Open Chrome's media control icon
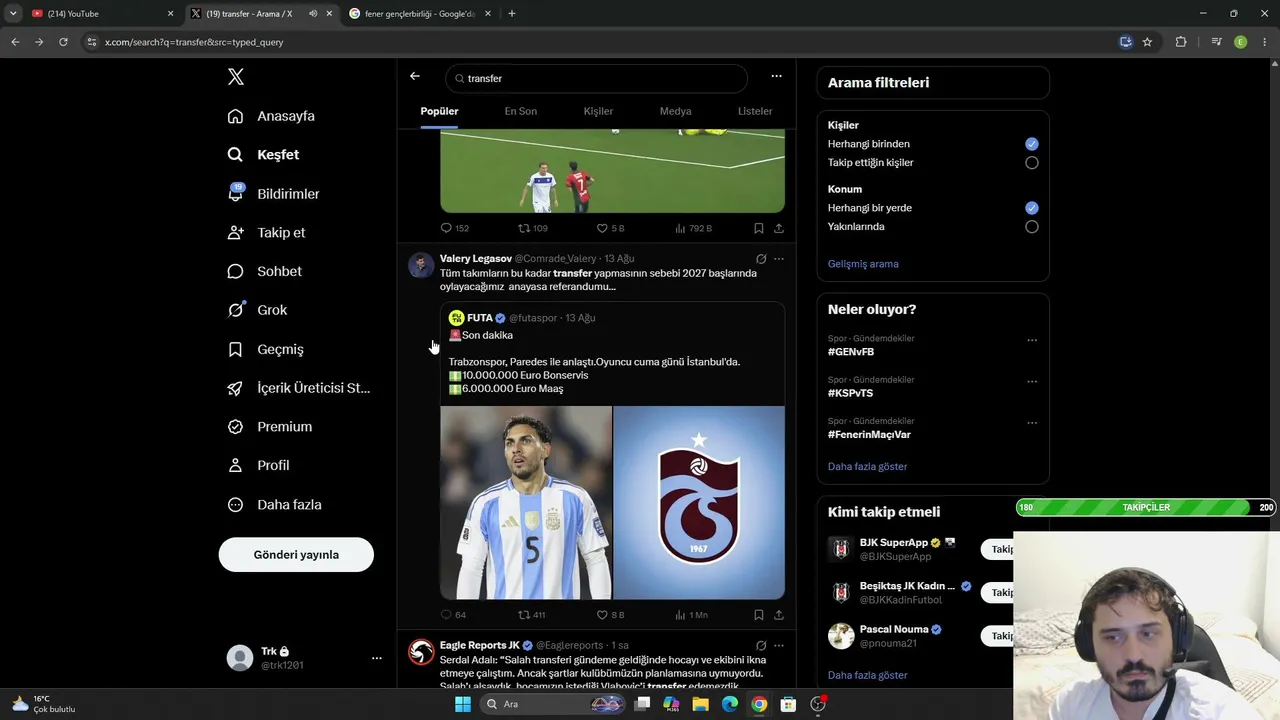 1216,42
